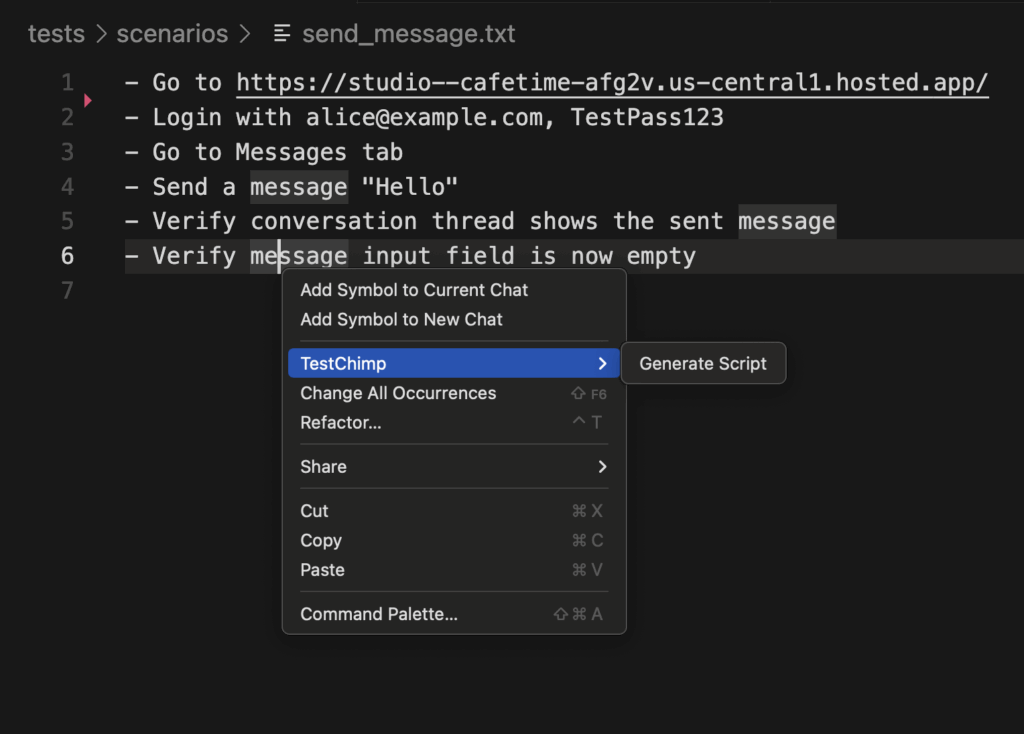This screenshot has height=734, width=1024.
Task: Open the Refactor... option
Action: pyautogui.click(x=341, y=423)
